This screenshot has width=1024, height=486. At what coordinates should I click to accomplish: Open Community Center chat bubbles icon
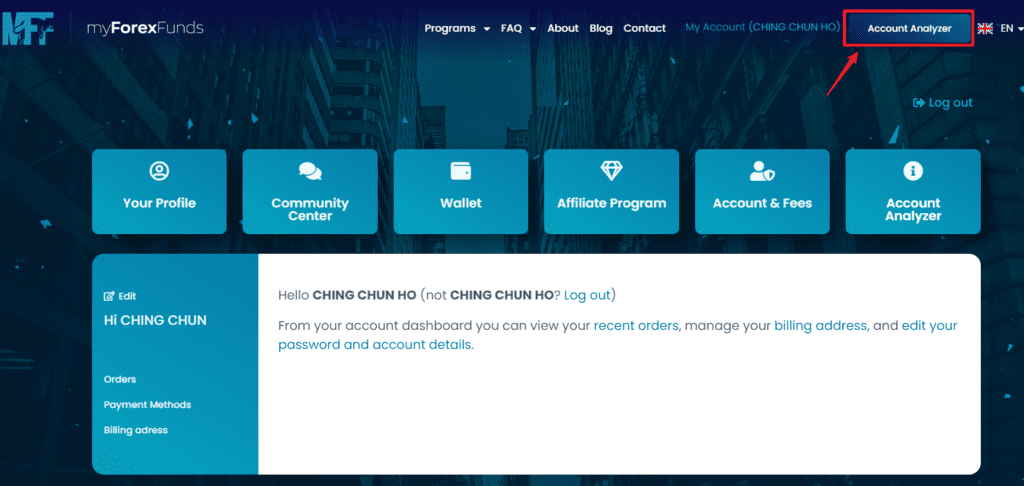click(x=310, y=172)
